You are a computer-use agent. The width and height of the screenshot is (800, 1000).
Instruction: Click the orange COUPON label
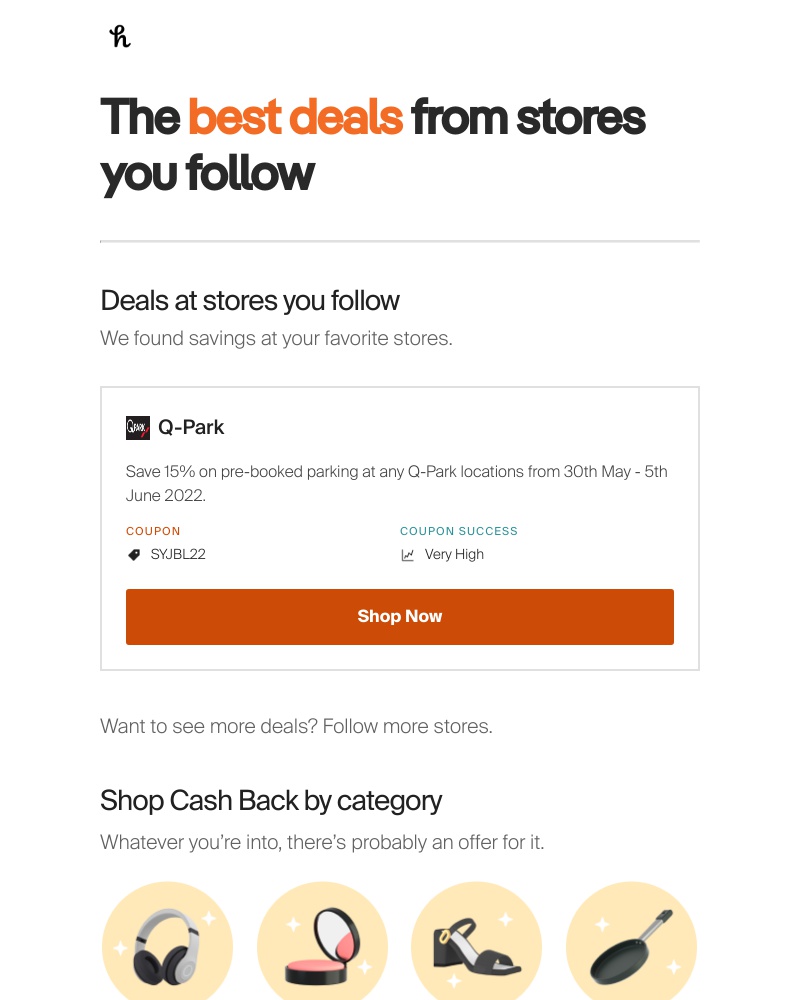tap(153, 531)
